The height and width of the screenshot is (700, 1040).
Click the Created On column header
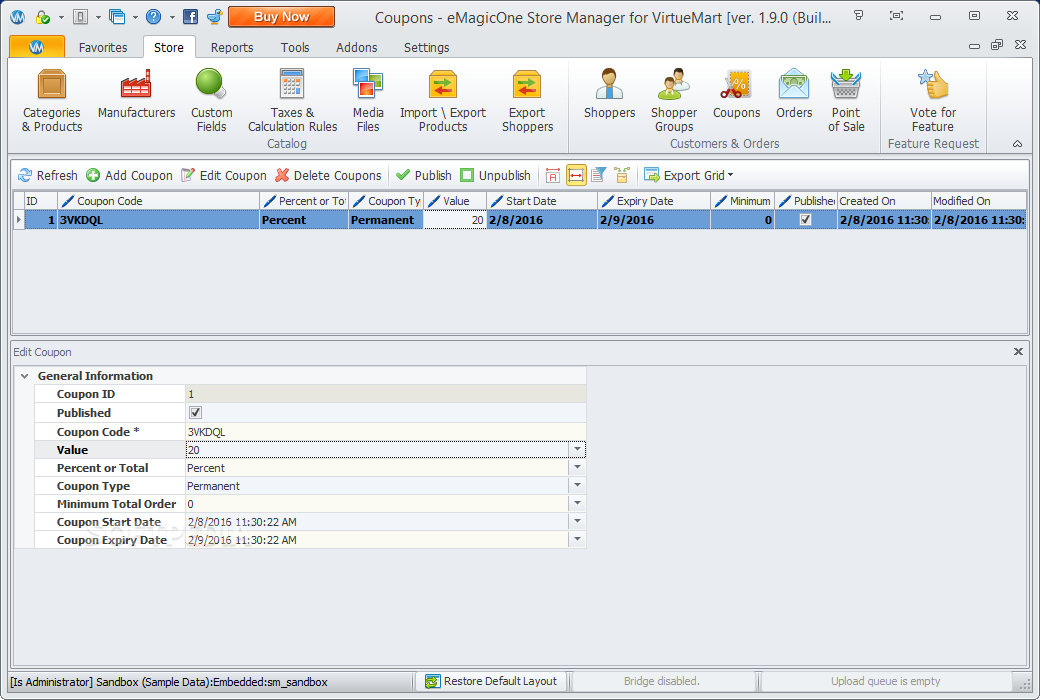tap(883, 201)
